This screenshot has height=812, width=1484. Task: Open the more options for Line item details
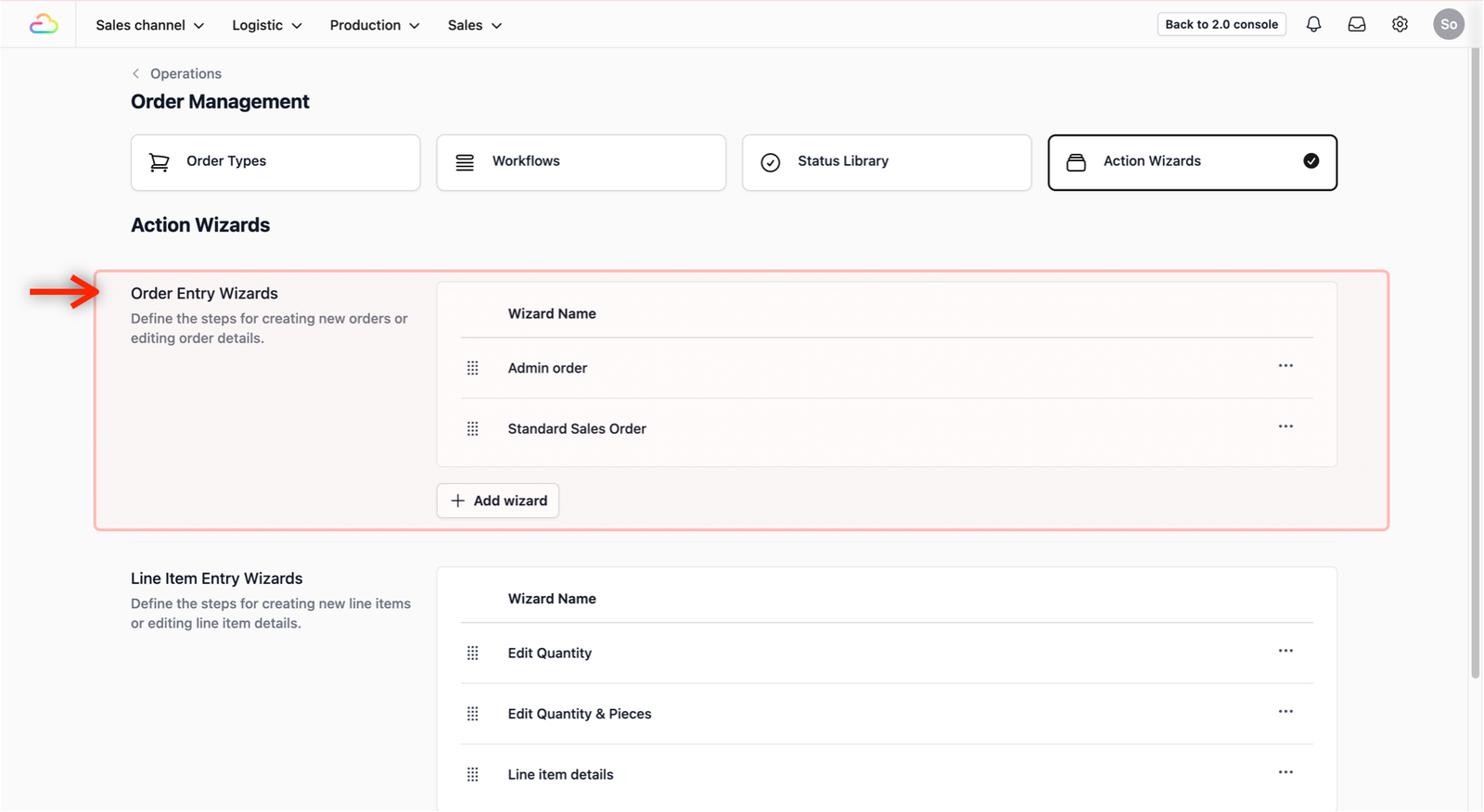1286,772
